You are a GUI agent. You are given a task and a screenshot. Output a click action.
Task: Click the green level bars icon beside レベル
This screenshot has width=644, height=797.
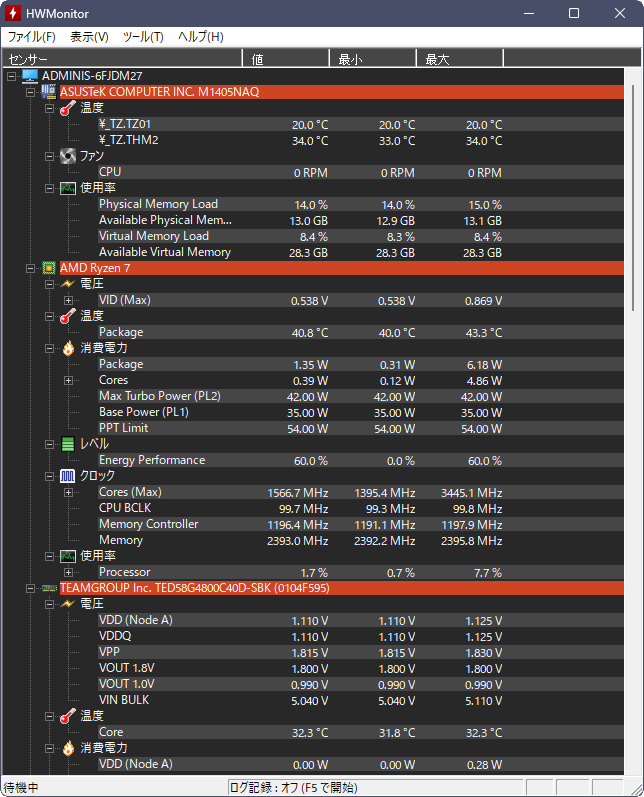click(68, 444)
